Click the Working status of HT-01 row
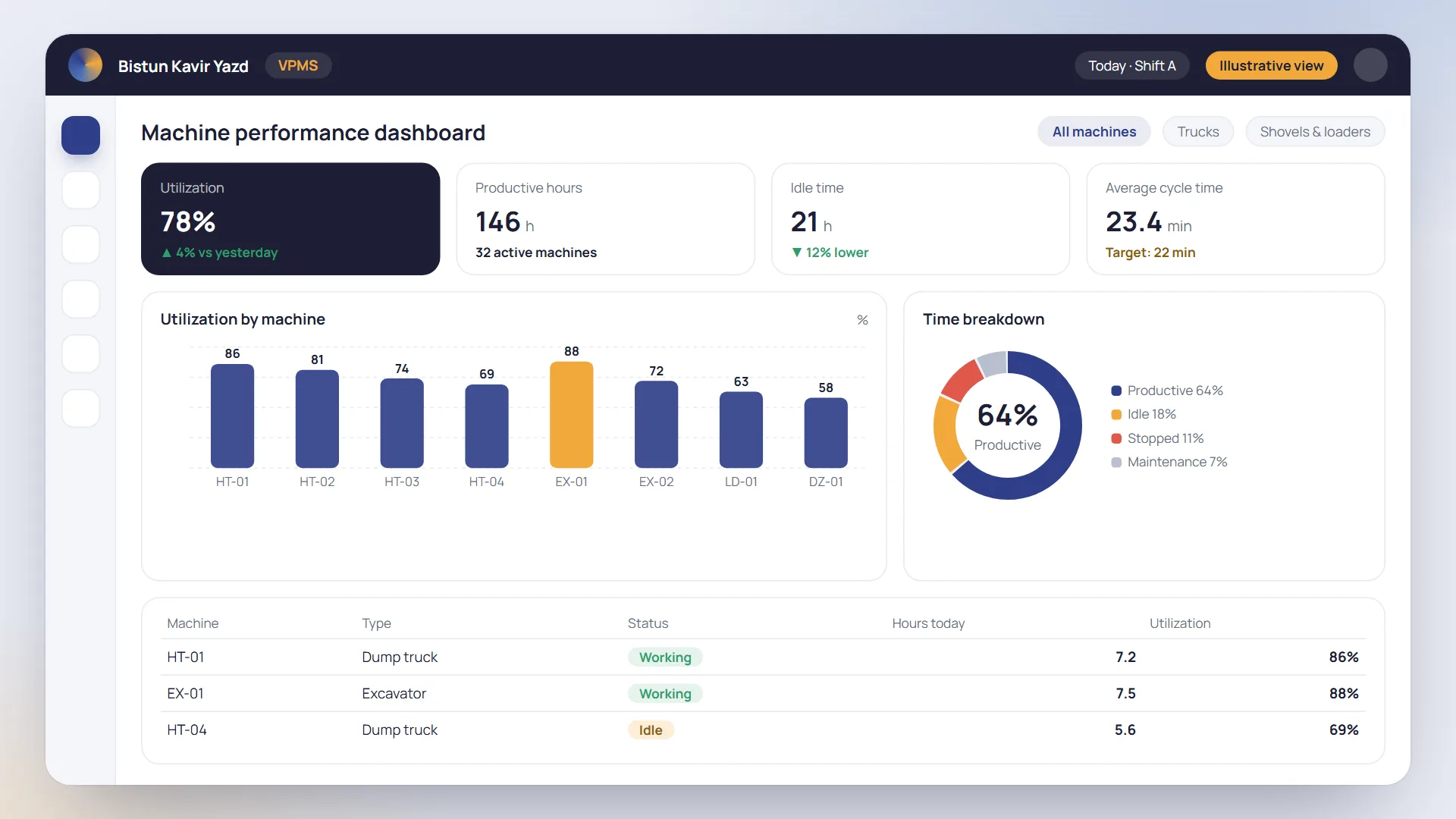1456x819 pixels. (665, 657)
